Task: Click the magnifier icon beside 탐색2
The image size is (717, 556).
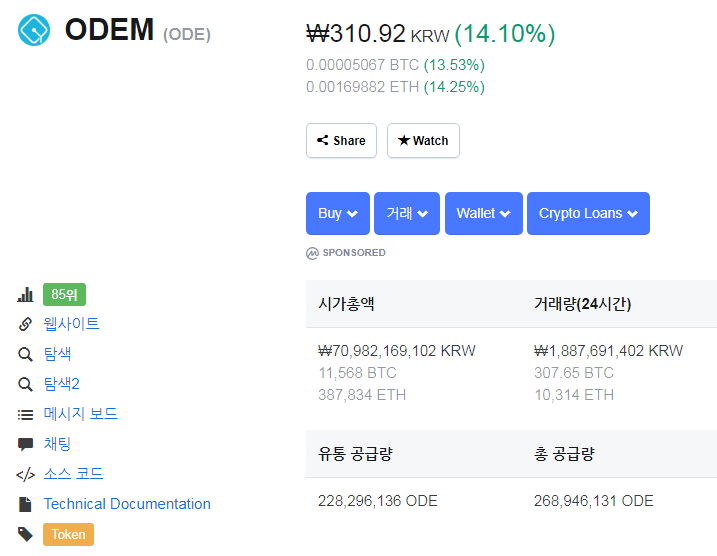Action: [25, 384]
